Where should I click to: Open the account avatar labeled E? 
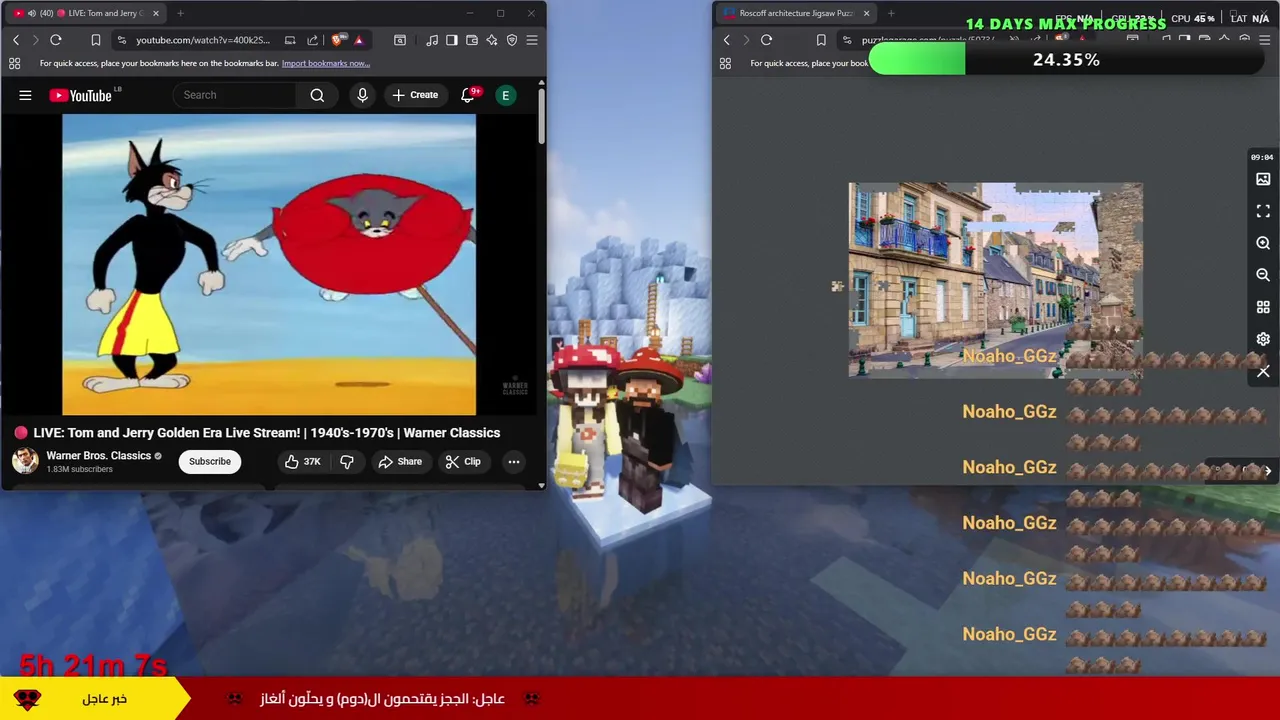click(x=506, y=95)
